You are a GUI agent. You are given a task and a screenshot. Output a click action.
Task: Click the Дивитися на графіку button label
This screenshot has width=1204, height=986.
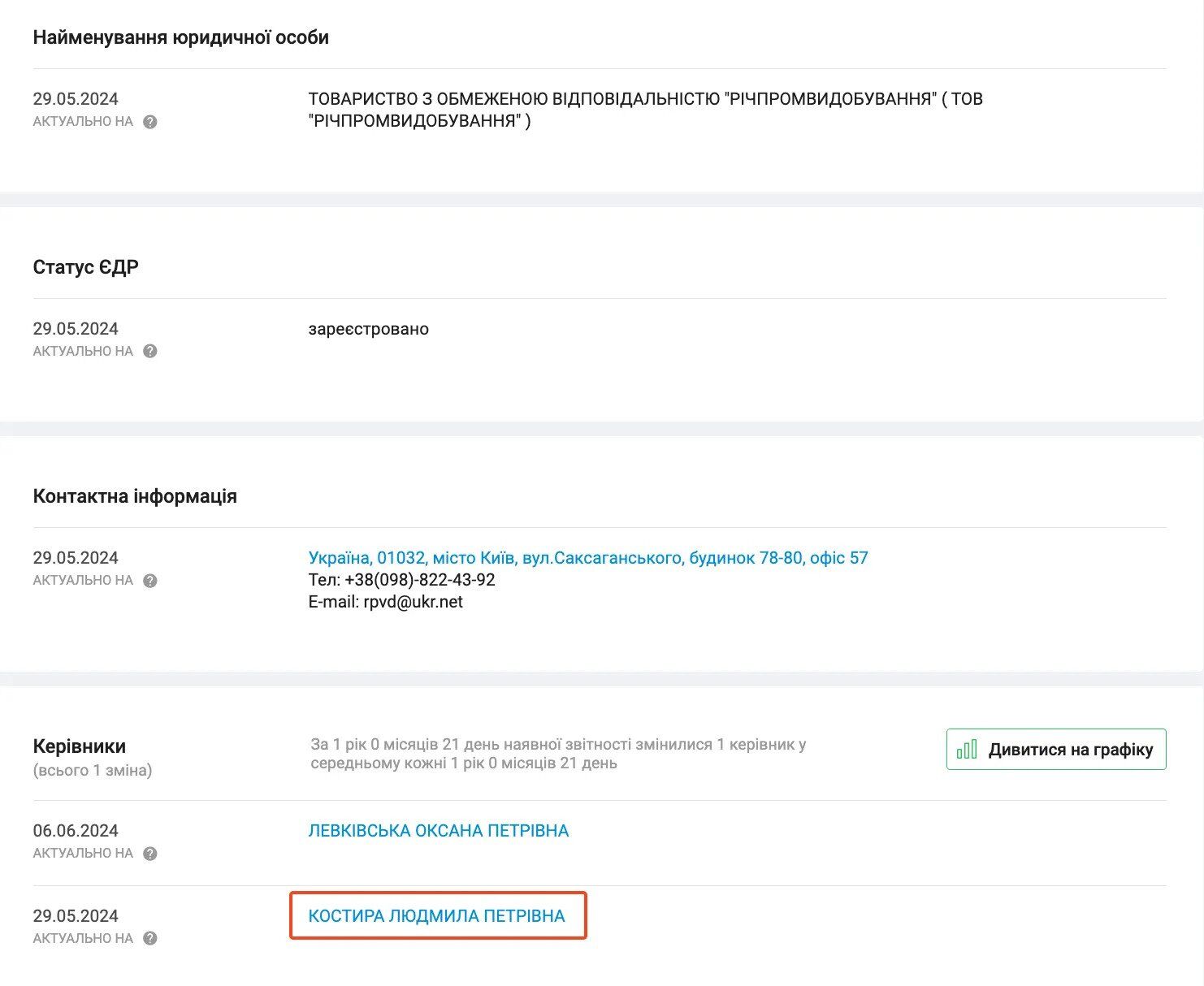1071,750
